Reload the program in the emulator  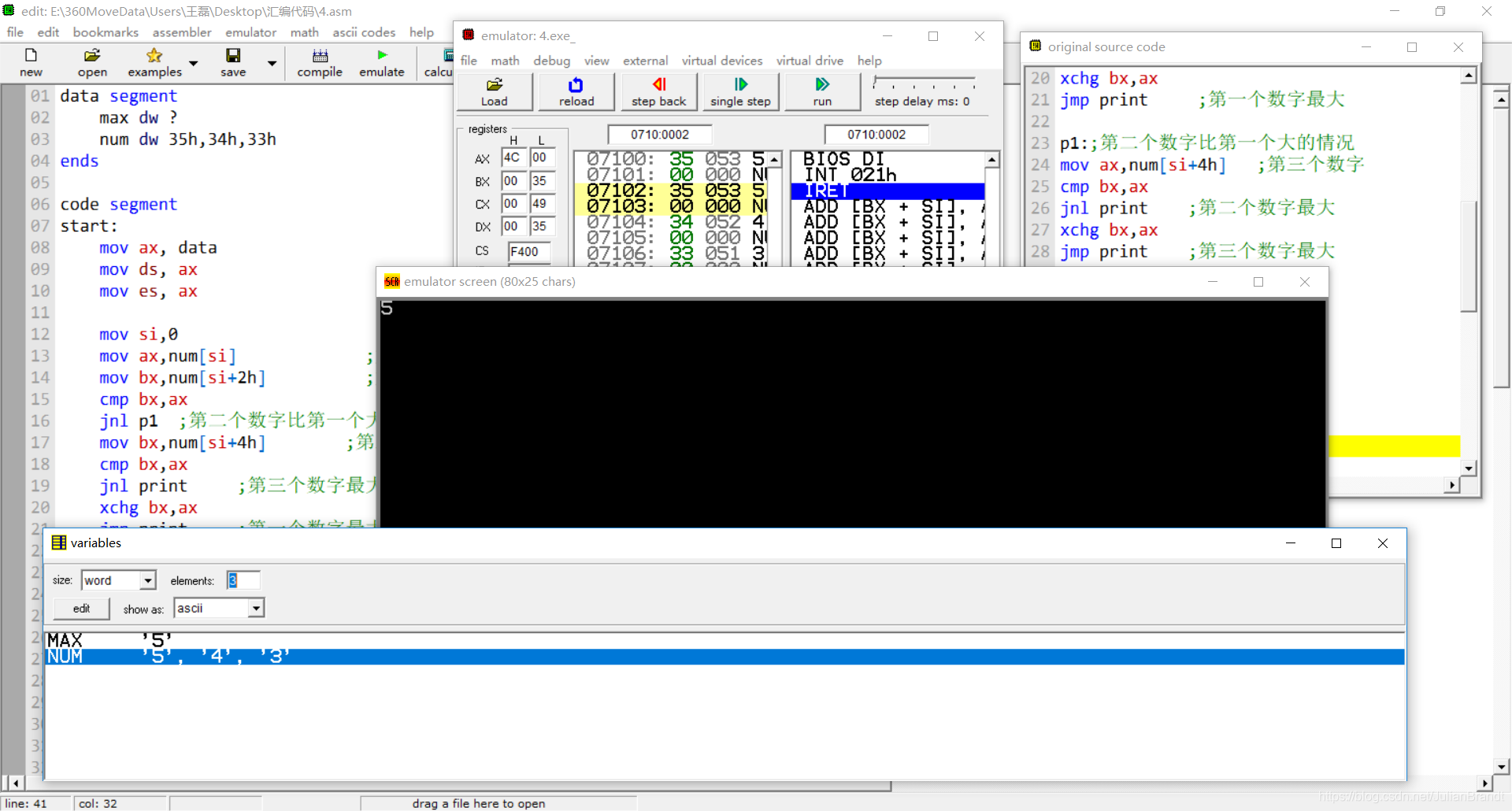point(576,92)
